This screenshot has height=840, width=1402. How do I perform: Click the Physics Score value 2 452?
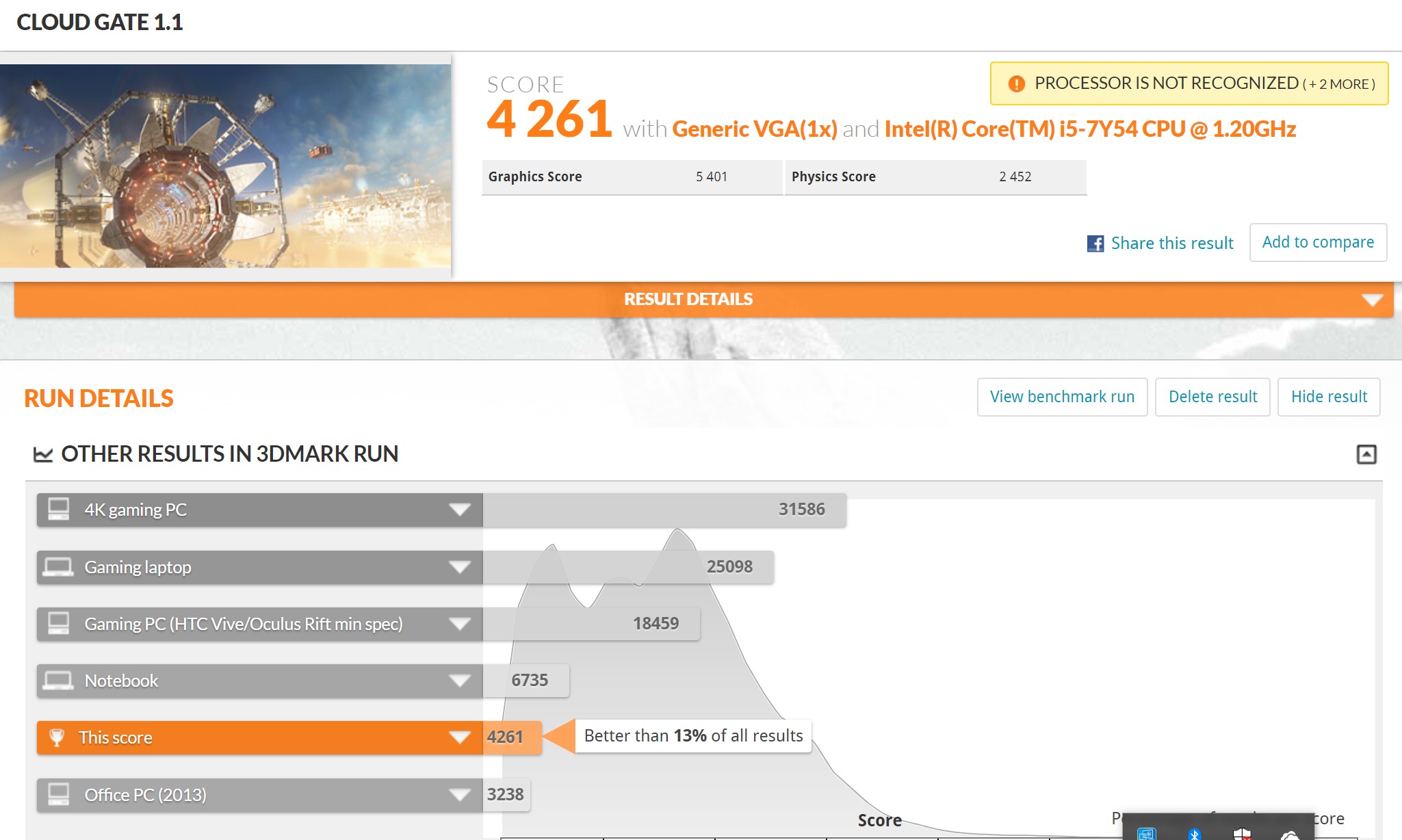point(1015,177)
